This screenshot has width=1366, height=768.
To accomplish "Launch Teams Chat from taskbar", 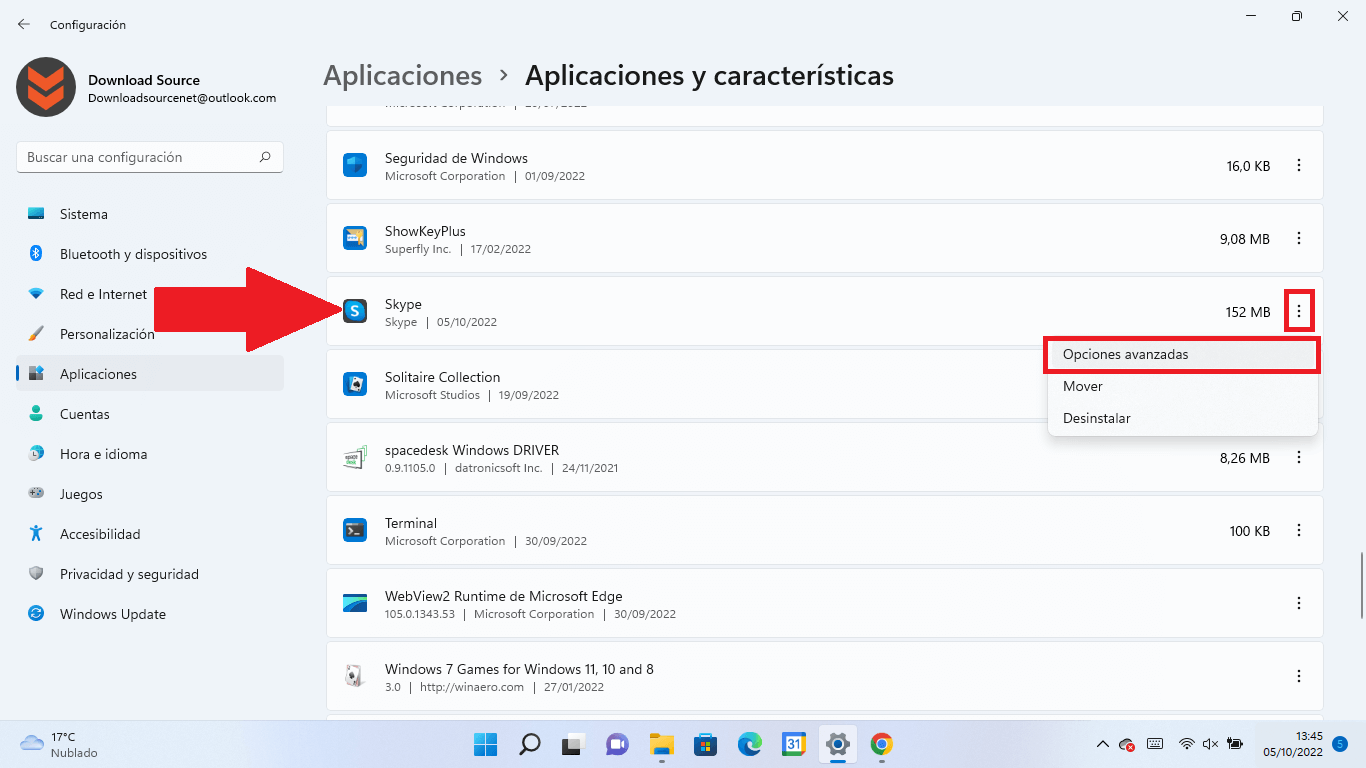I will (617, 744).
